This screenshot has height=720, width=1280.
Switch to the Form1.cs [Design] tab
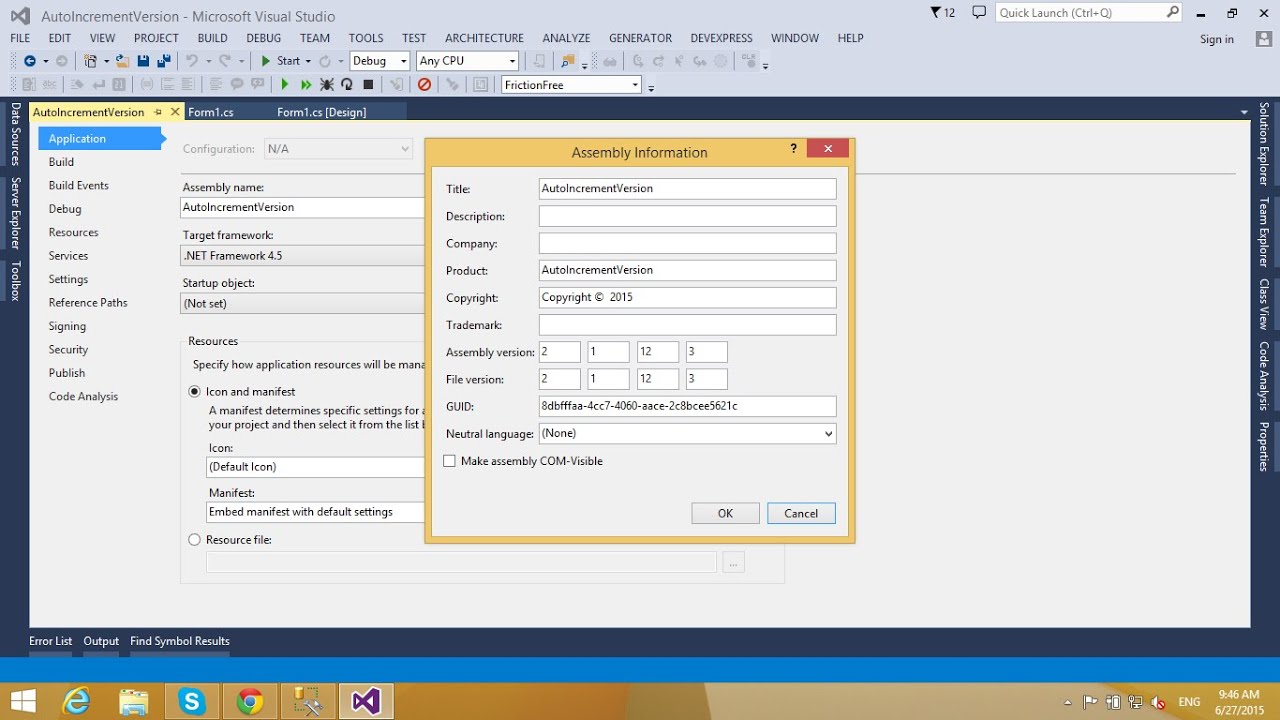(321, 112)
